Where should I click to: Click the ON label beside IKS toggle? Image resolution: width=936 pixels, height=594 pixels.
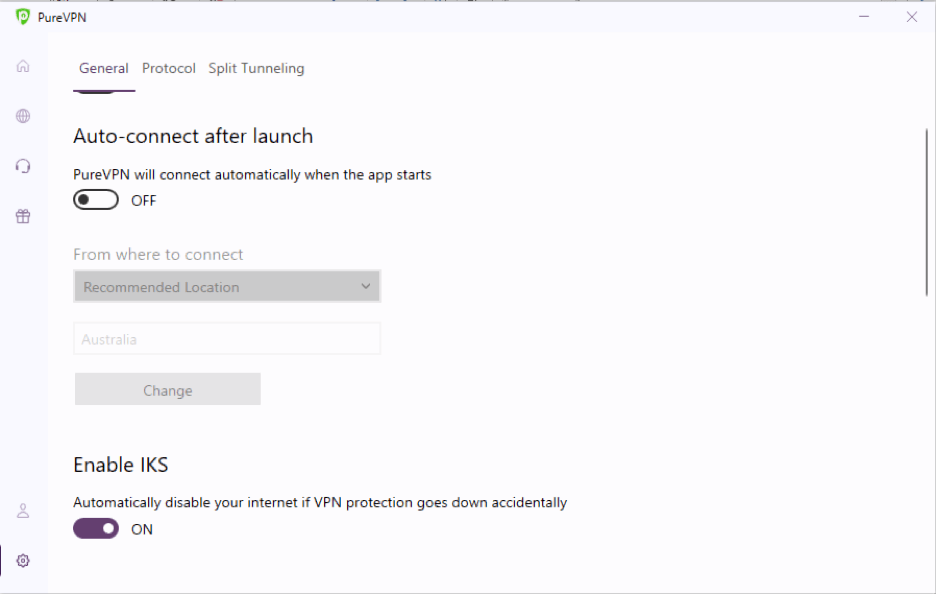tap(141, 530)
